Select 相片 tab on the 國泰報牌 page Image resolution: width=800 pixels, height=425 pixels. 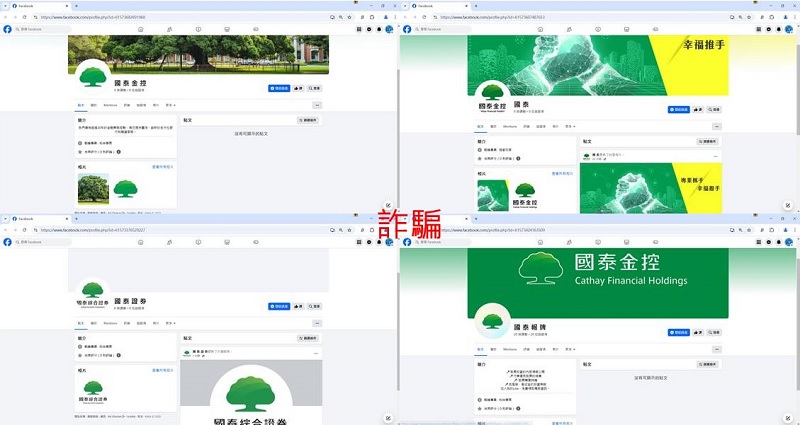tap(556, 349)
